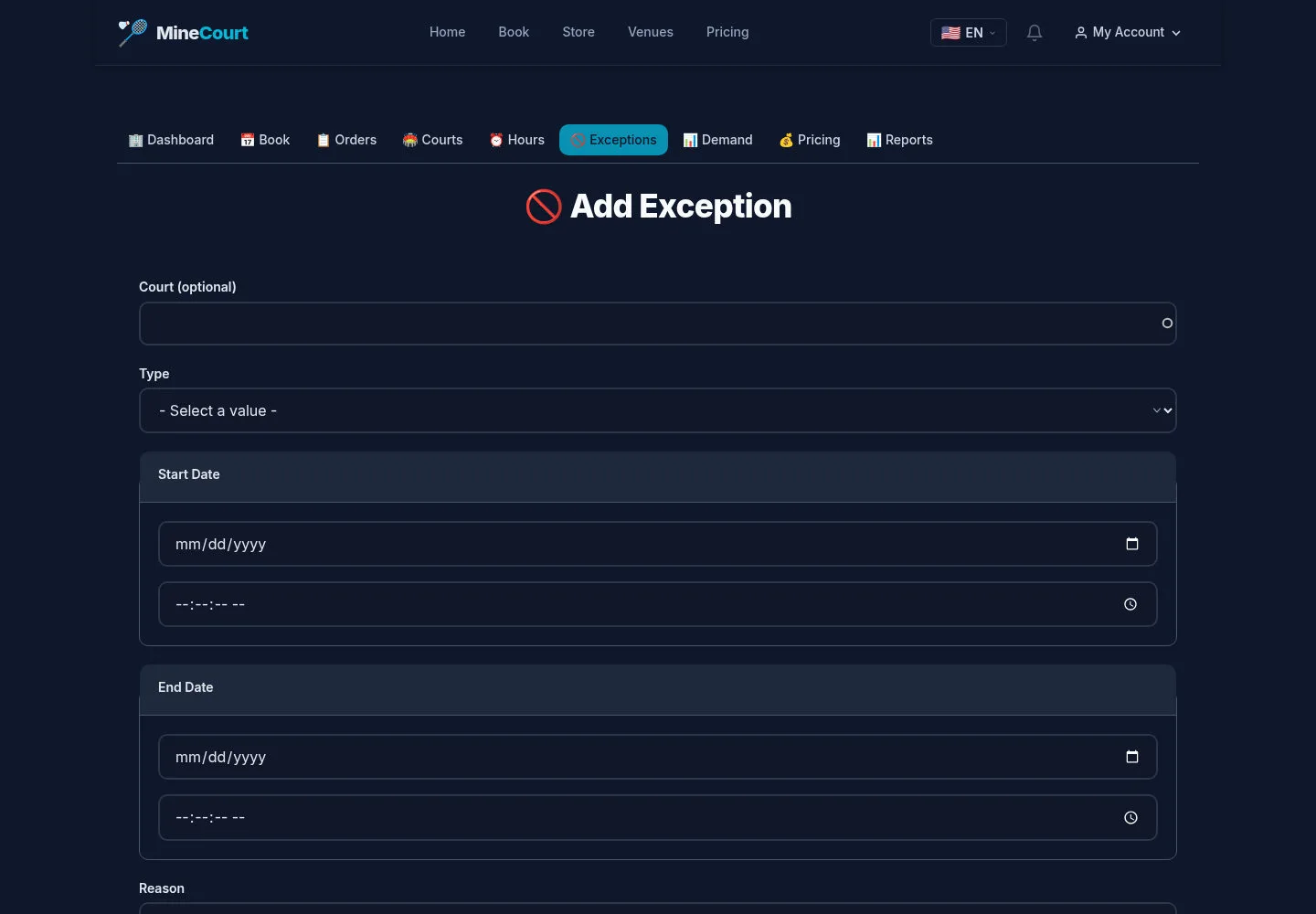Focus the End Date mm/dd/yyyy field
Image resolution: width=1316 pixels, height=914 pixels.
tap(658, 757)
